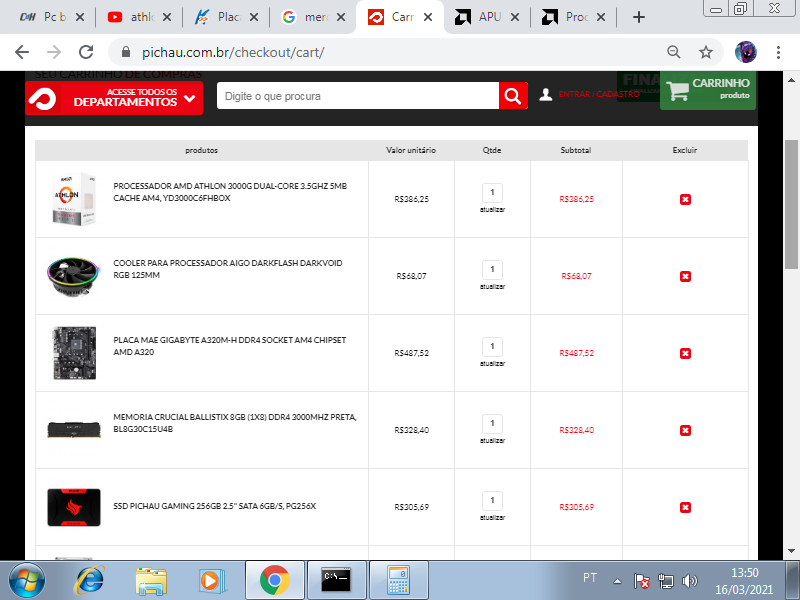Open the volume control tray icon
The height and width of the screenshot is (600, 800).
[x=689, y=581]
